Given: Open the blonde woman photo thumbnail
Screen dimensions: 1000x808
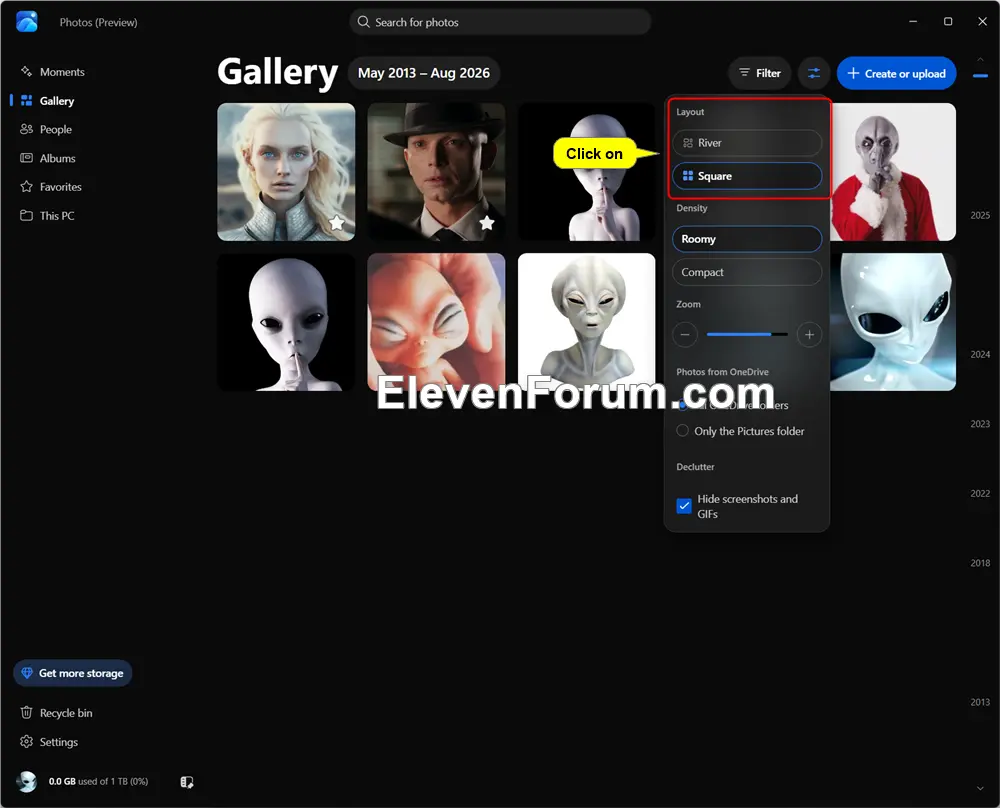Looking at the screenshot, I should (286, 172).
